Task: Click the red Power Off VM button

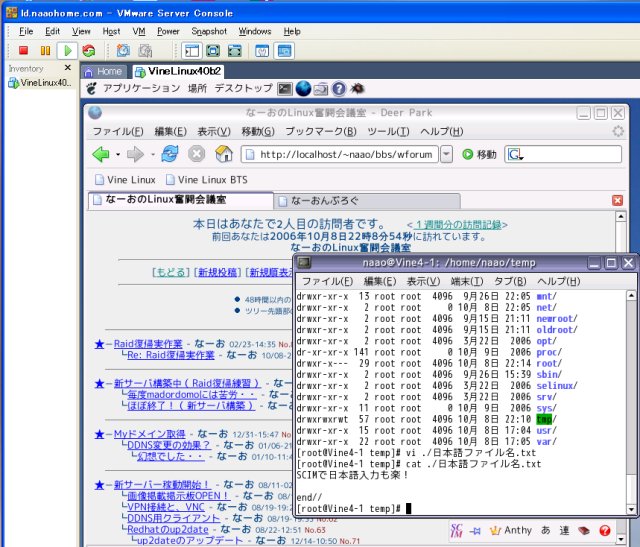Action: [x=22, y=51]
